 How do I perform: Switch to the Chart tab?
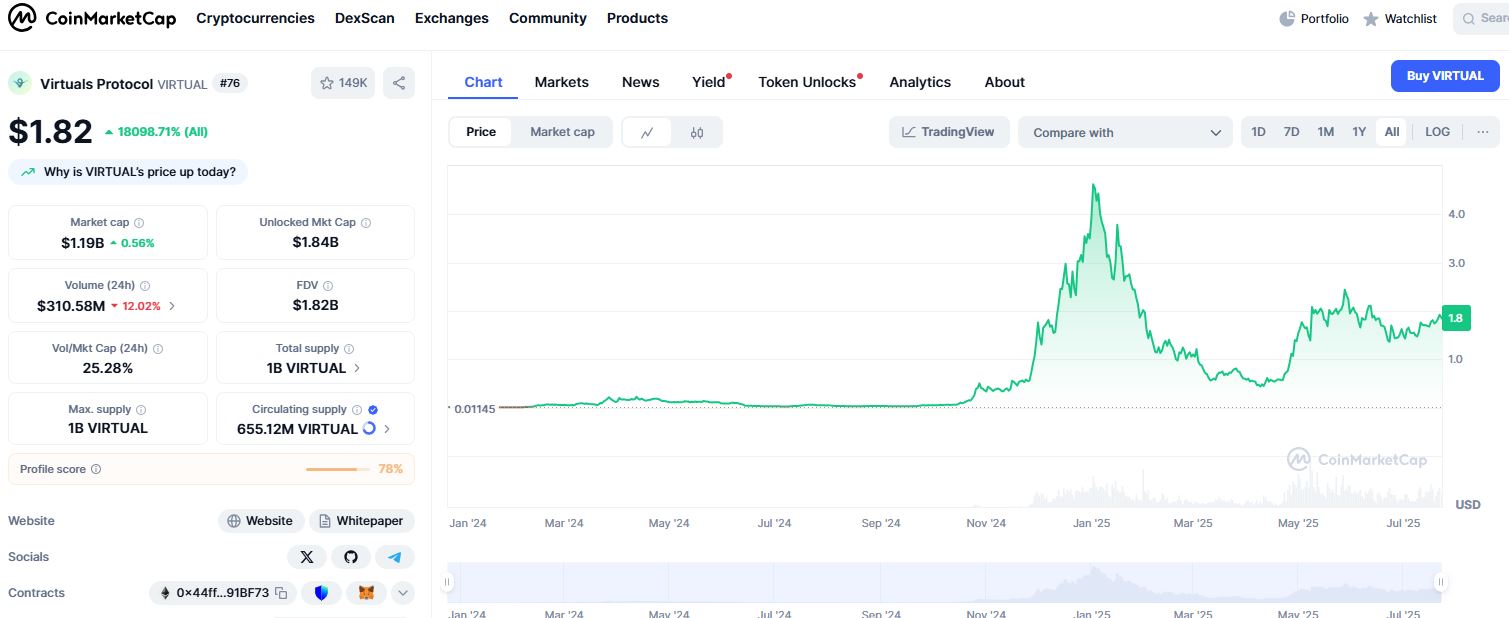(483, 82)
